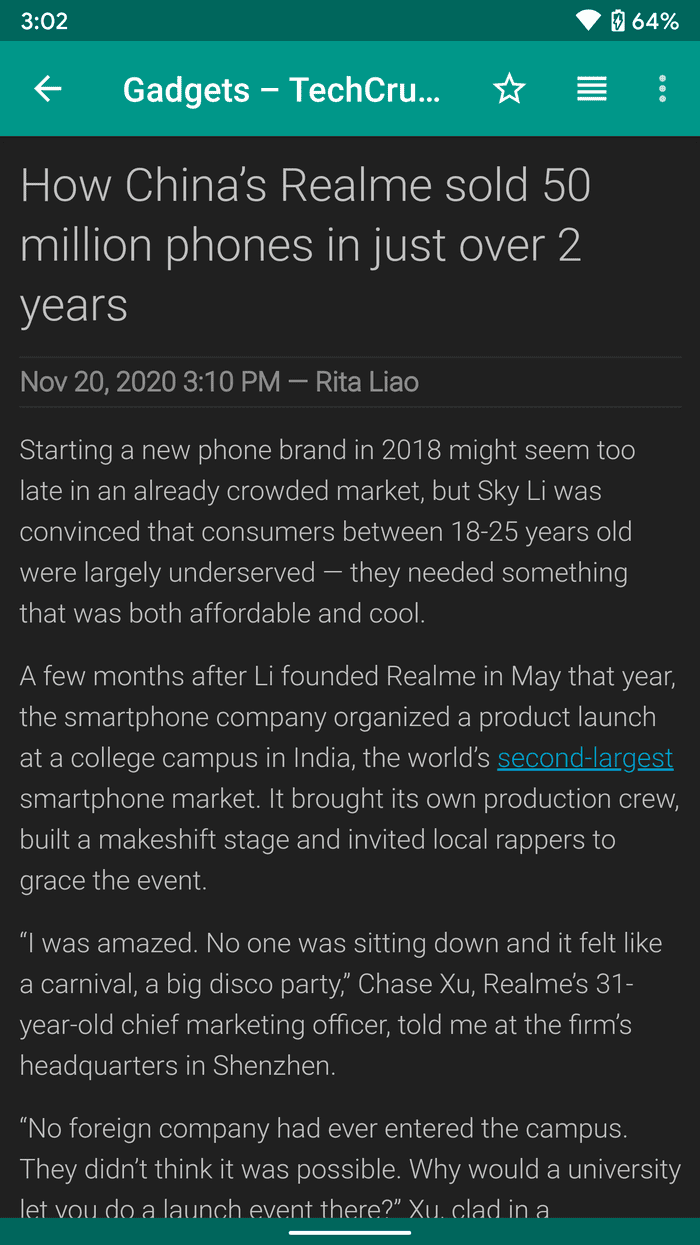Tap the 64% battery percentage
This screenshot has width=700, height=1245.
pyautogui.click(x=656, y=21)
